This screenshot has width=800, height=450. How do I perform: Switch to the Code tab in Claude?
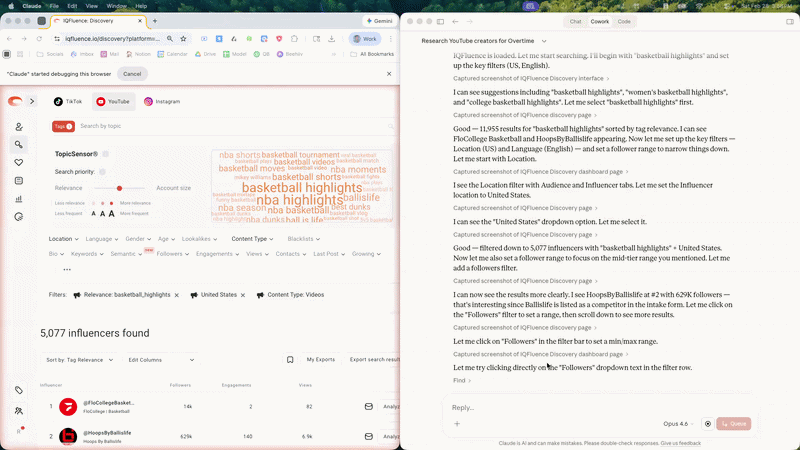(624, 21)
